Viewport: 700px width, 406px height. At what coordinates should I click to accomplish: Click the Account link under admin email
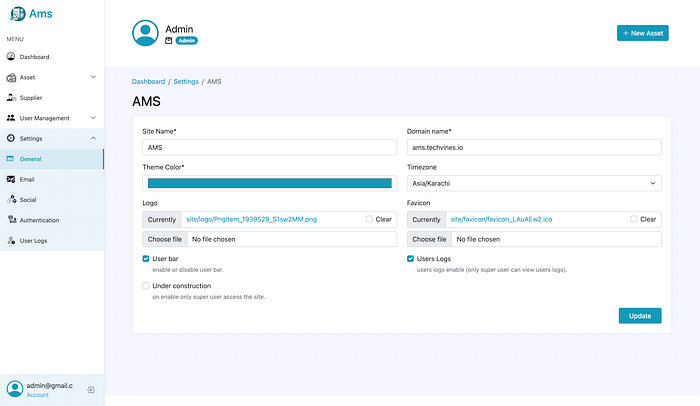38,395
